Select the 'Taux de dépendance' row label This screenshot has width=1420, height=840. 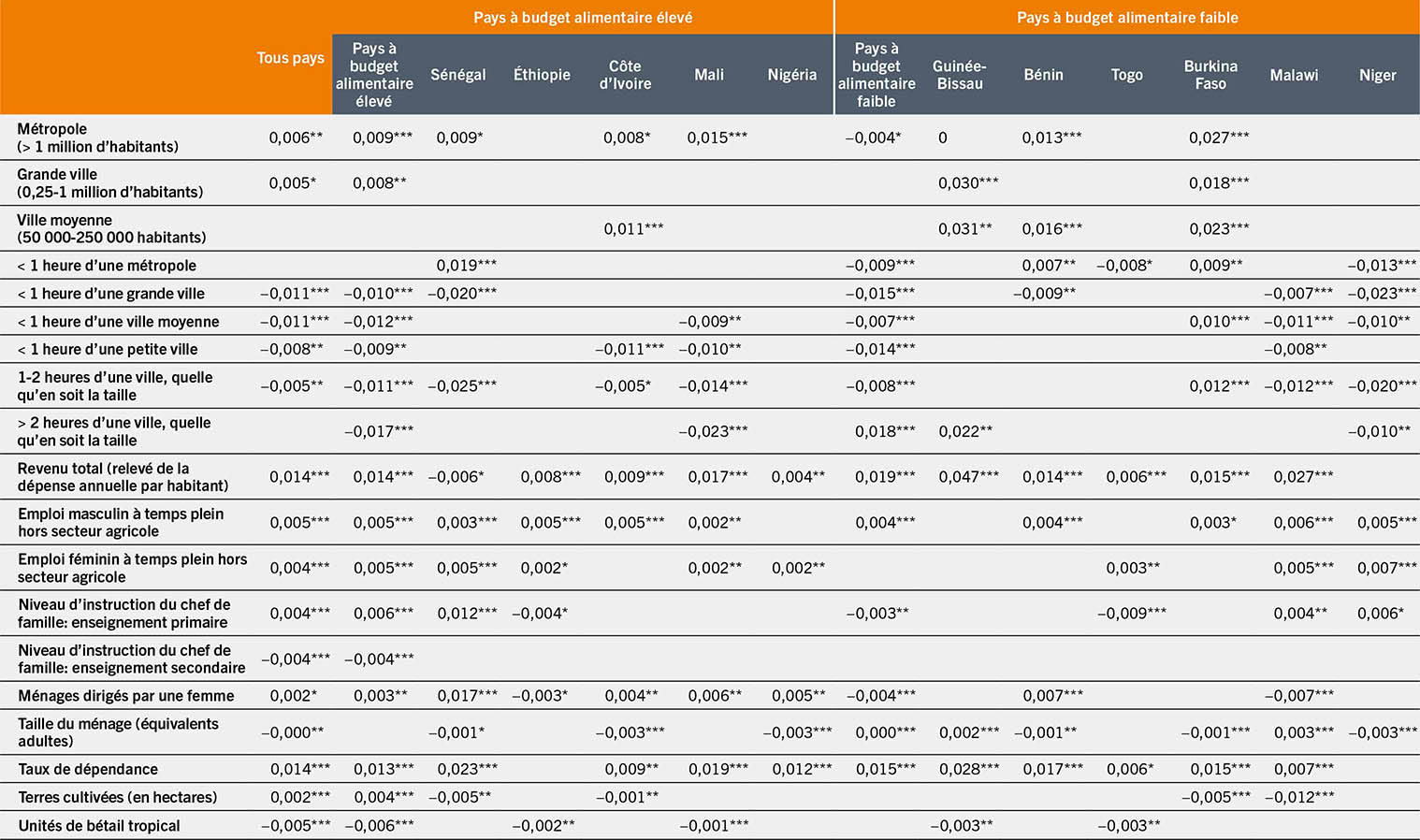88,769
